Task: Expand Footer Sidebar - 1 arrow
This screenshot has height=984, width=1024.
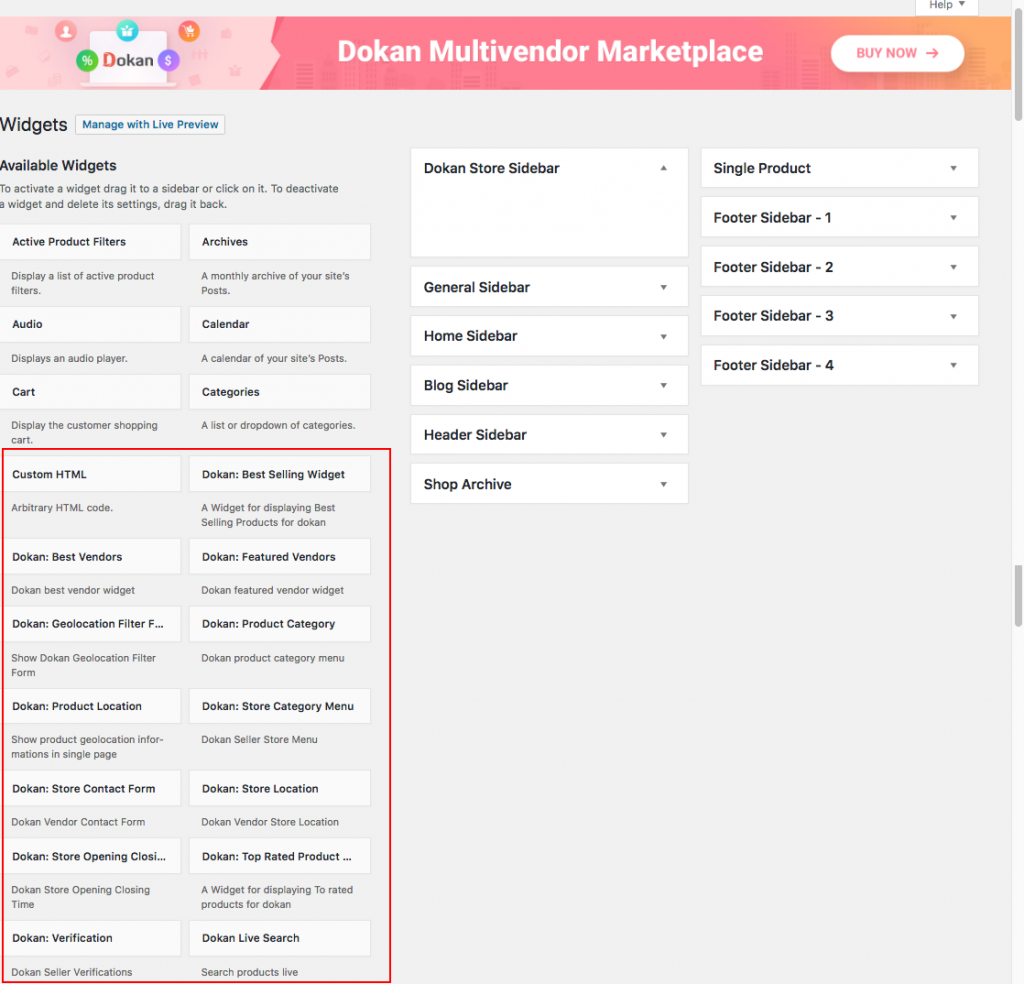Action: [953, 217]
